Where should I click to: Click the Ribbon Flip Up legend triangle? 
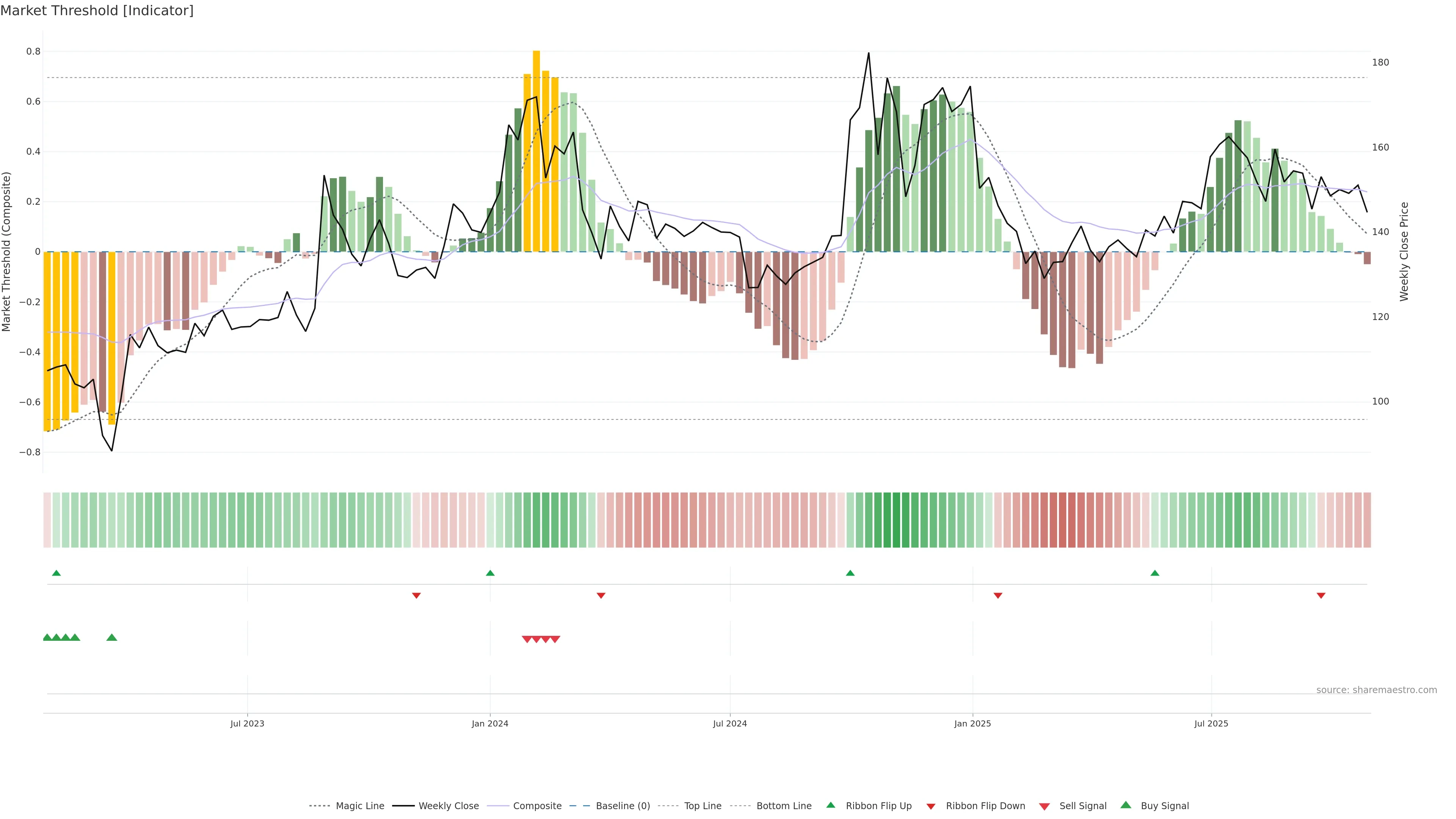830,805
